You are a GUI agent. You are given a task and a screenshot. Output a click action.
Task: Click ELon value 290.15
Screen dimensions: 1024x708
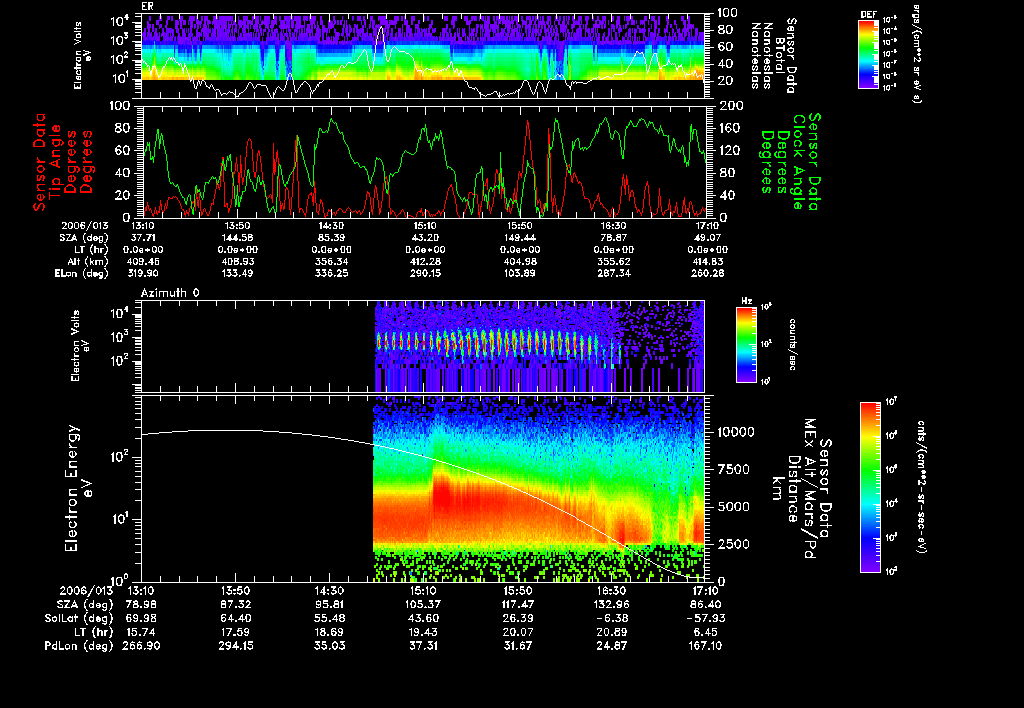(425, 273)
